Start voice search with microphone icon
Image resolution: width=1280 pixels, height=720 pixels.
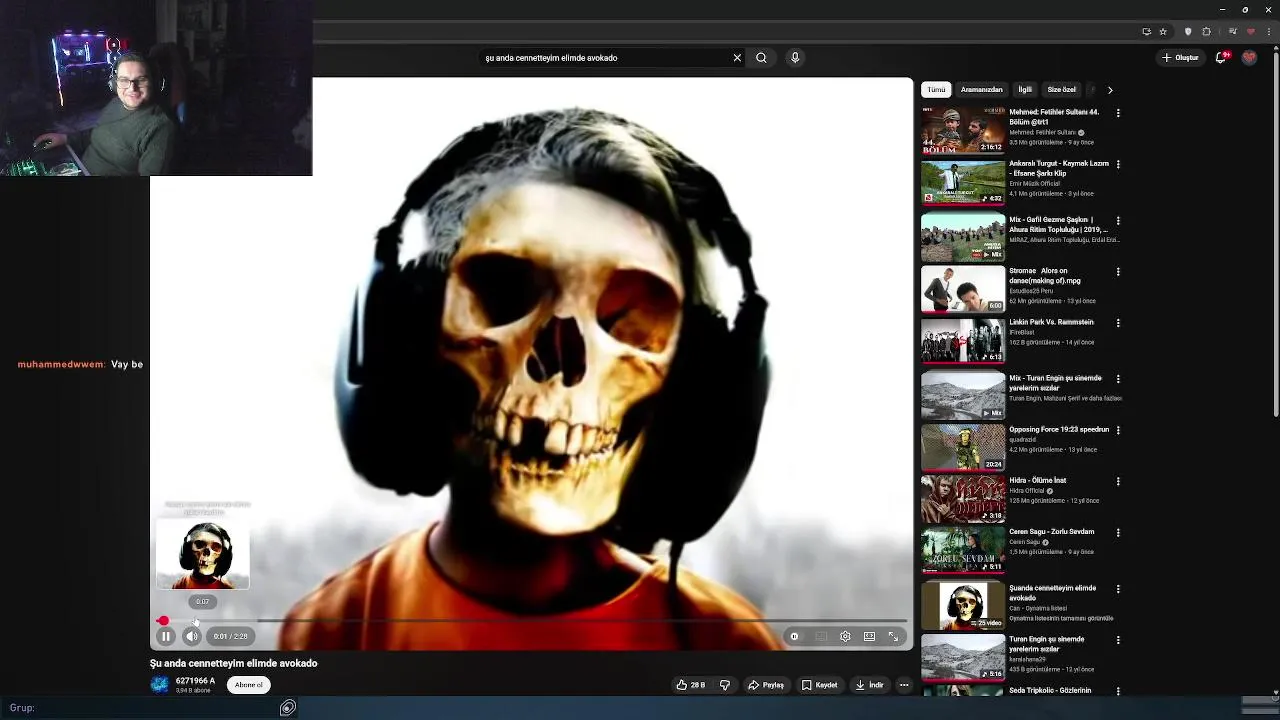tap(795, 58)
